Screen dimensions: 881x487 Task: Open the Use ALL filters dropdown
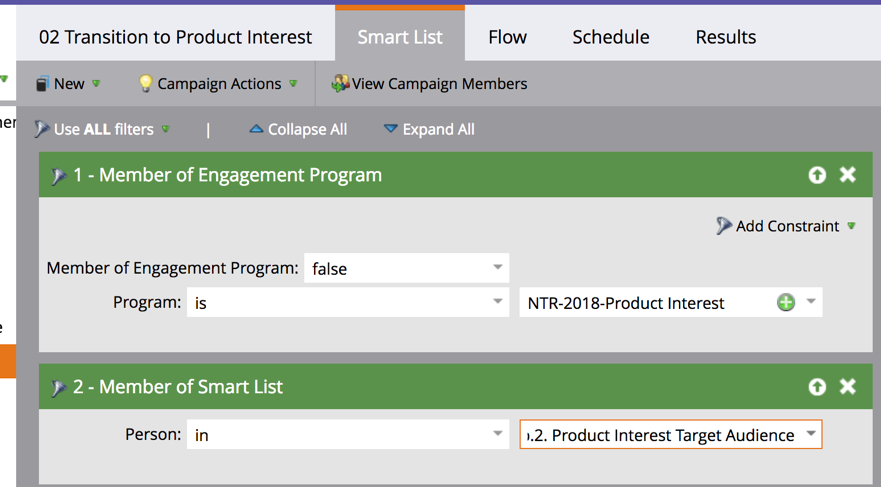click(x=102, y=129)
